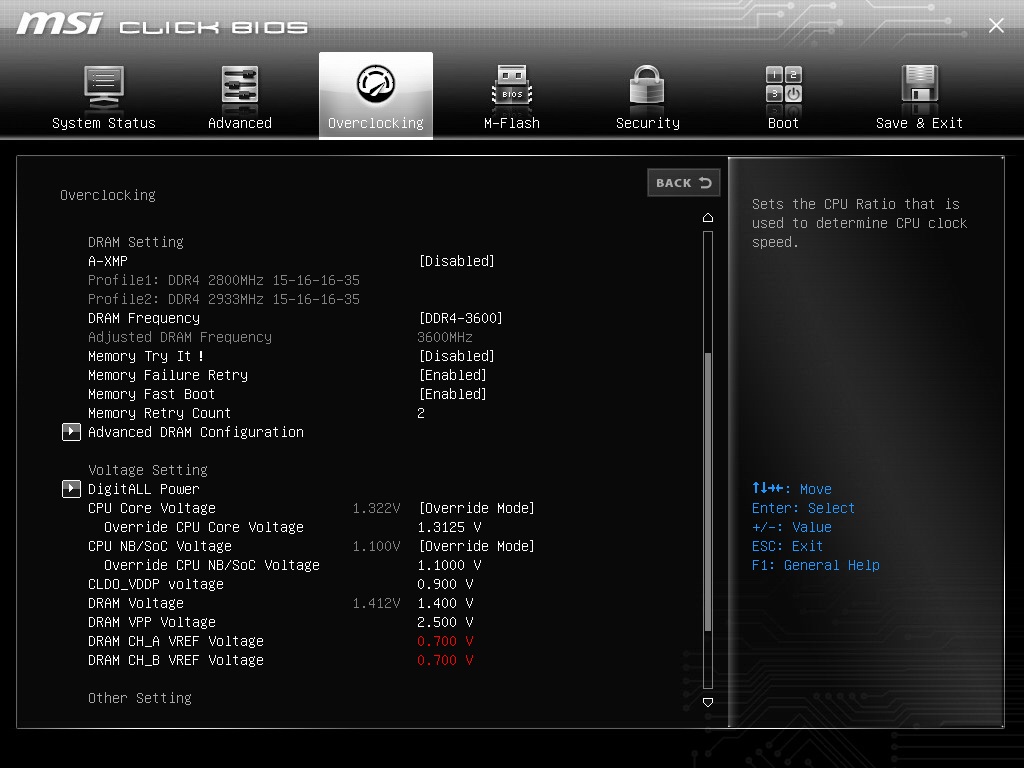
Task: Click the vertical scrollbar thumb
Action: point(708,492)
